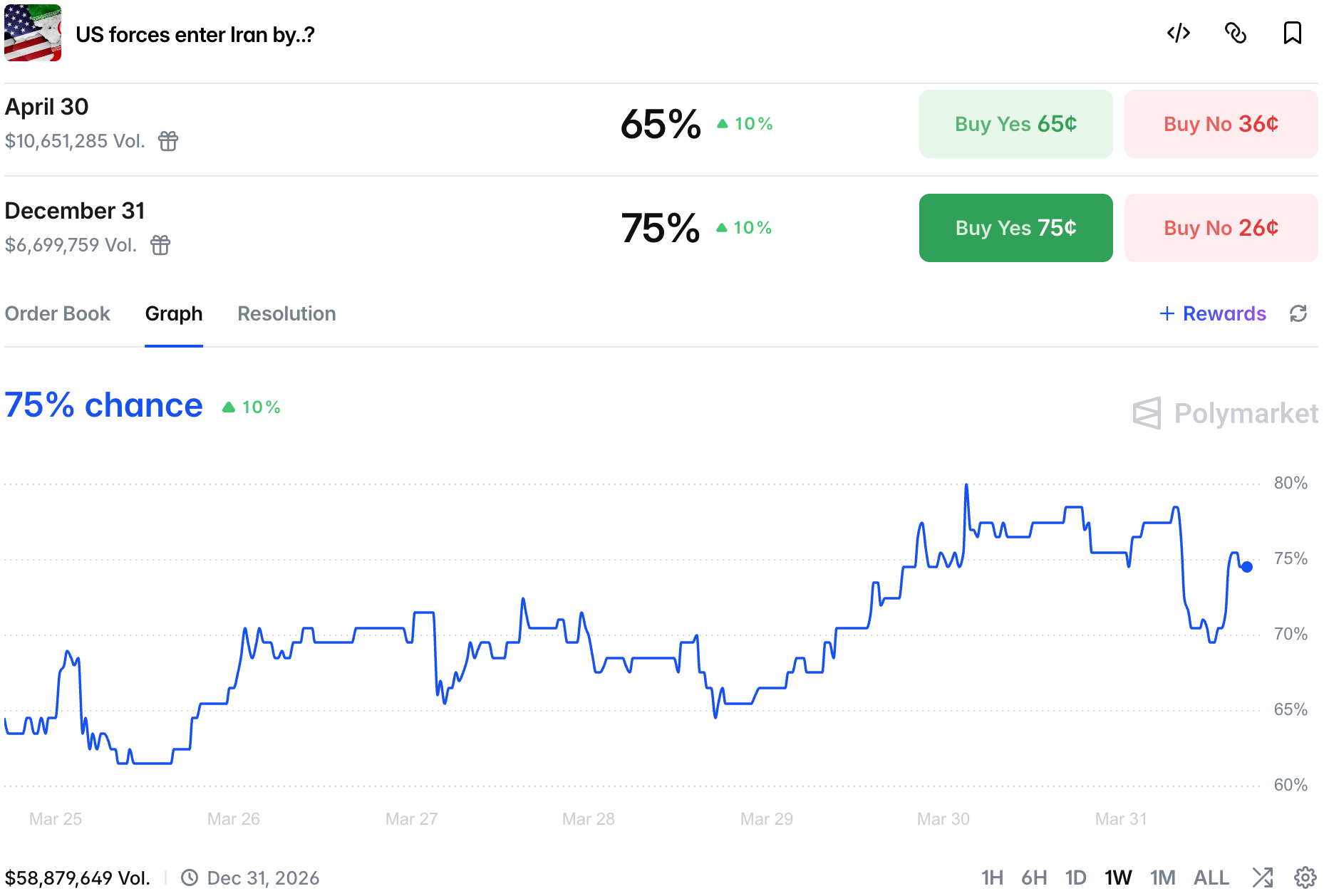Click Buy No 26¢ button
Viewport: 1324px width, 896px height.
[x=1221, y=228]
